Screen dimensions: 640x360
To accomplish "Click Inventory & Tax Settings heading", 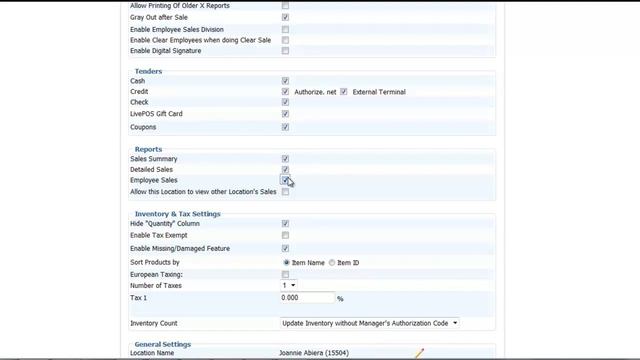I will click(x=178, y=214).
